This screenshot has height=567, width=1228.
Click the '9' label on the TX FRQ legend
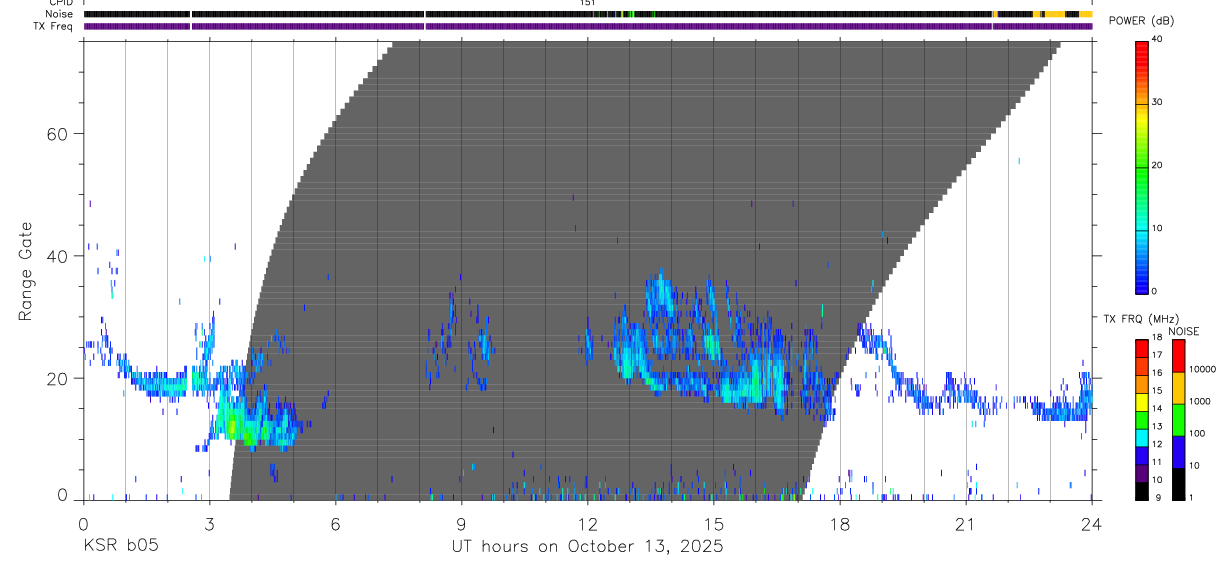(1158, 497)
